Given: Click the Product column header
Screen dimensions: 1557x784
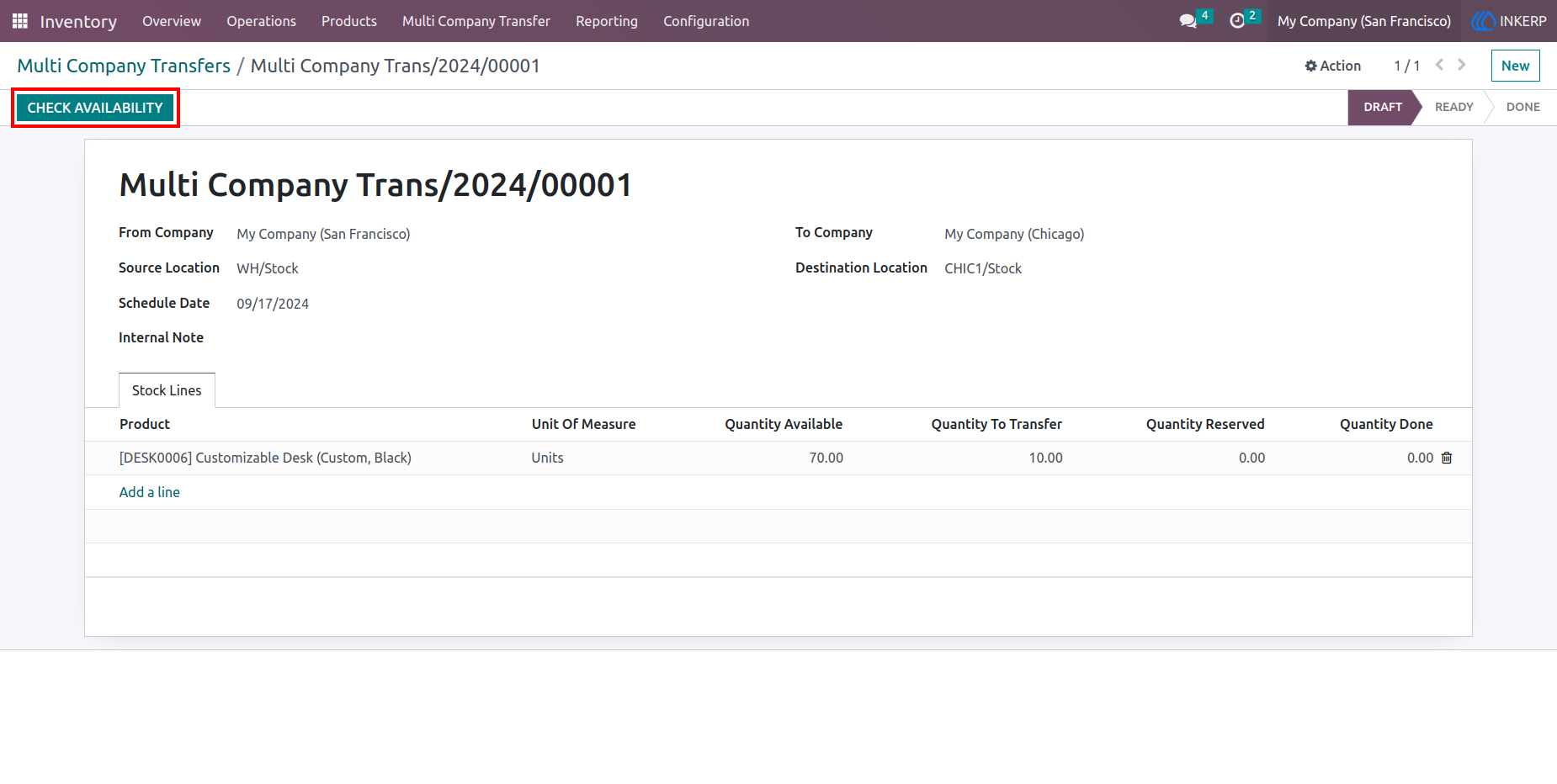Looking at the screenshot, I should tap(145, 424).
